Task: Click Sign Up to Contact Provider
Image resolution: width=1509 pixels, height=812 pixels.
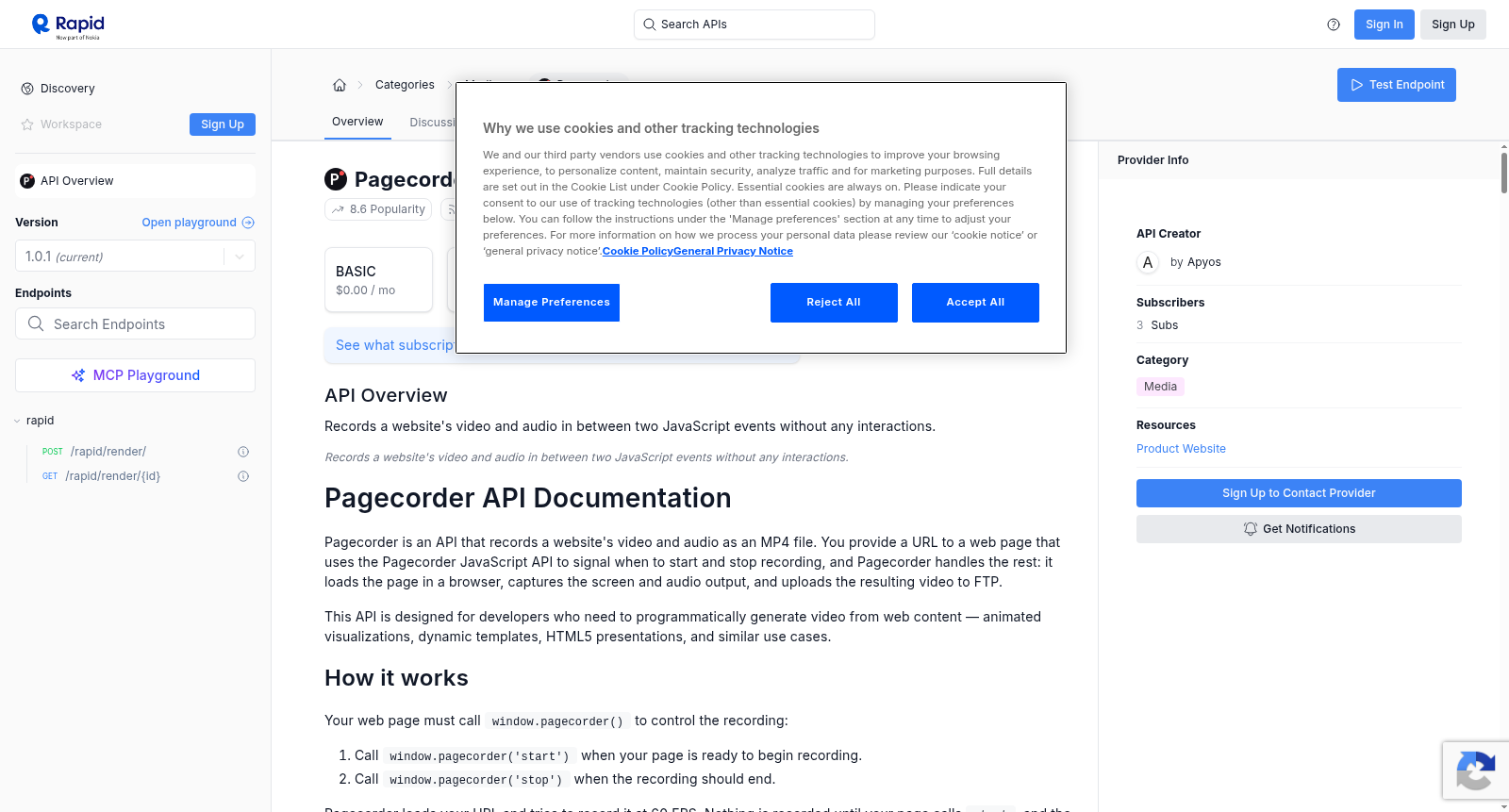Action: point(1299,493)
